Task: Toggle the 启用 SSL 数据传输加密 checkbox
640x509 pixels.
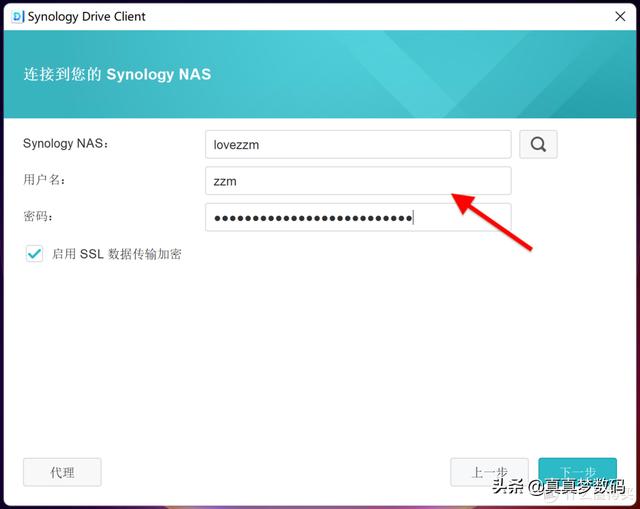Action: [34, 254]
